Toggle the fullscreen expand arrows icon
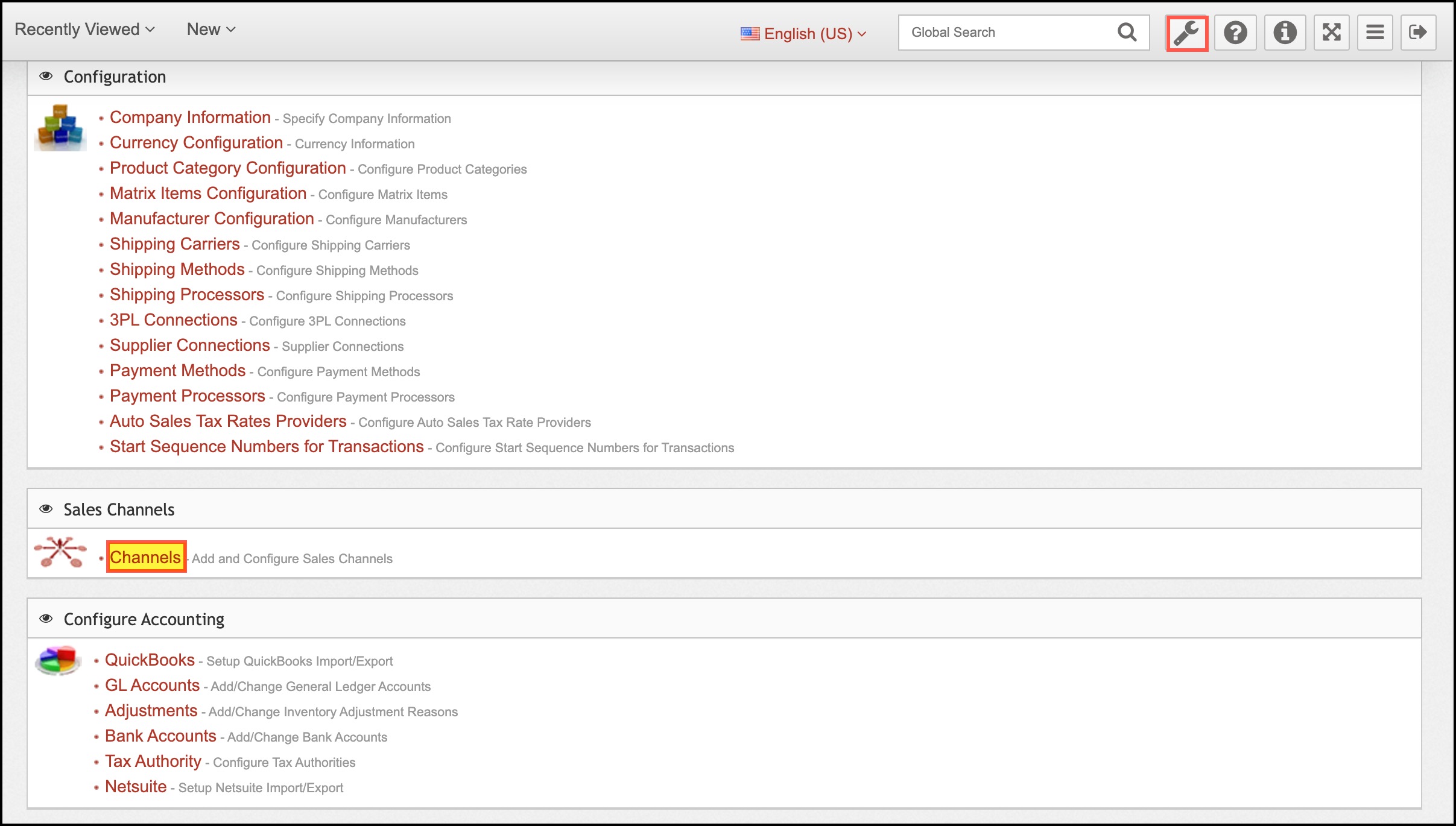1456x826 pixels. point(1331,33)
